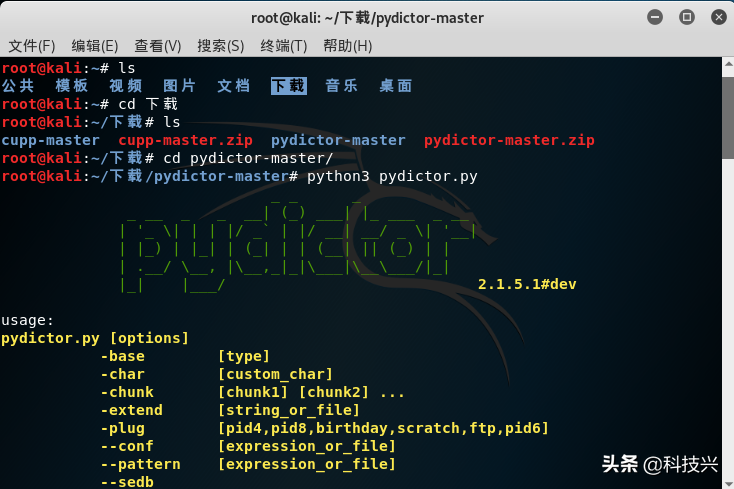Maximize the terminal window
Image resolution: width=734 pixels, height=489 pixels.
click(687, 17)
